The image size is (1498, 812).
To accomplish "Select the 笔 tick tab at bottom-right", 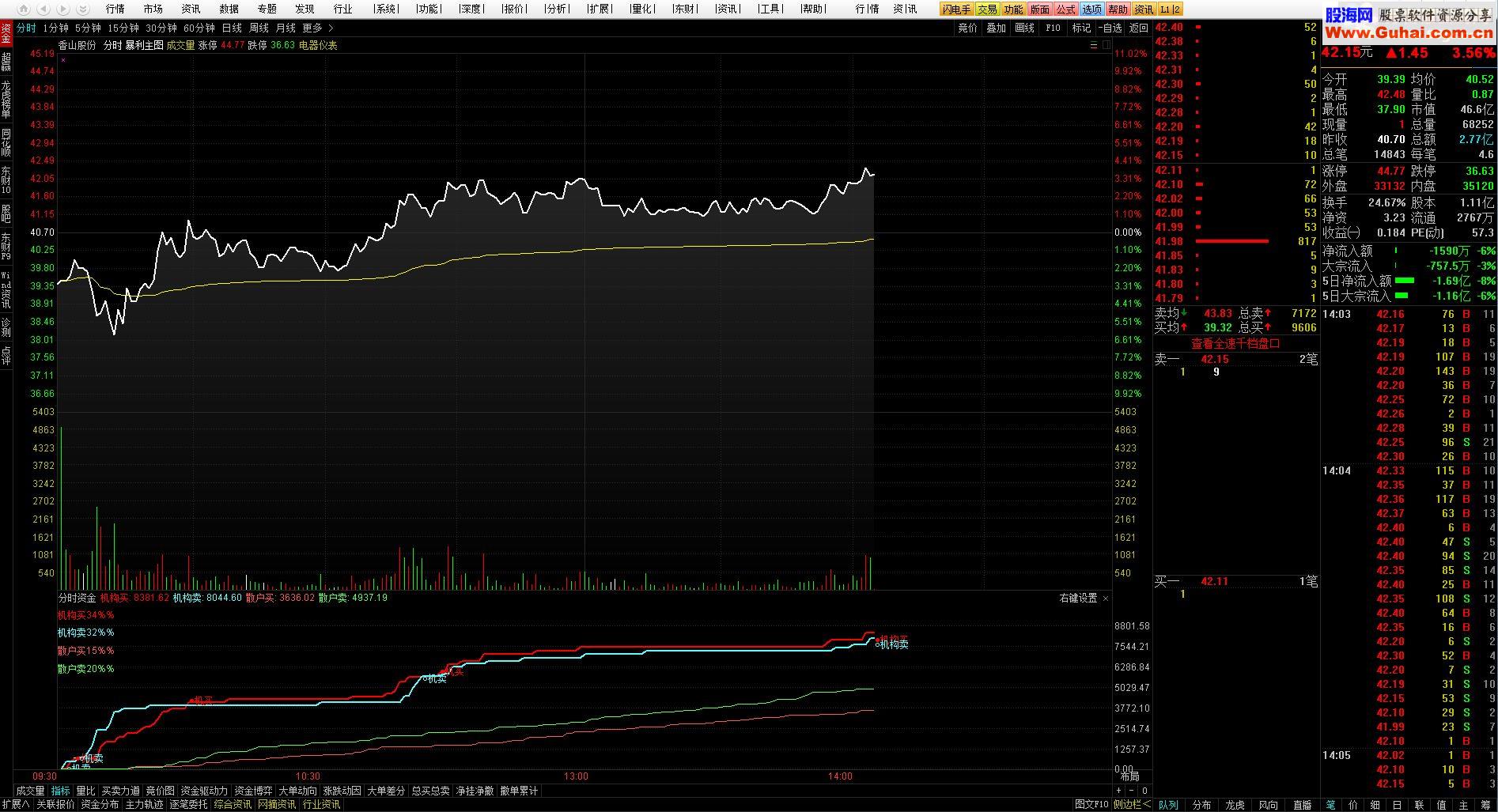I will pyautogui.click(x=1331, y=805).
